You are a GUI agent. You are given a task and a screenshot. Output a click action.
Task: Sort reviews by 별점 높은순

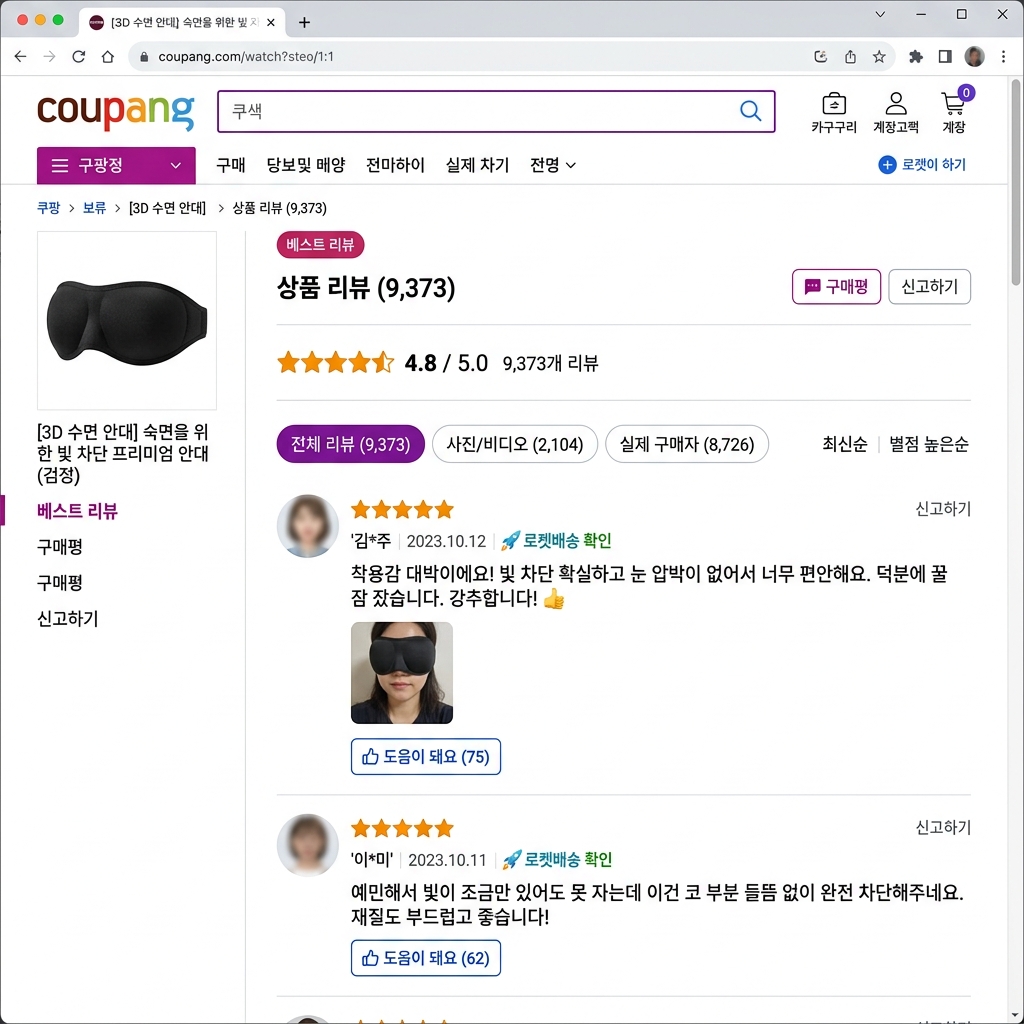pos(928,445)
